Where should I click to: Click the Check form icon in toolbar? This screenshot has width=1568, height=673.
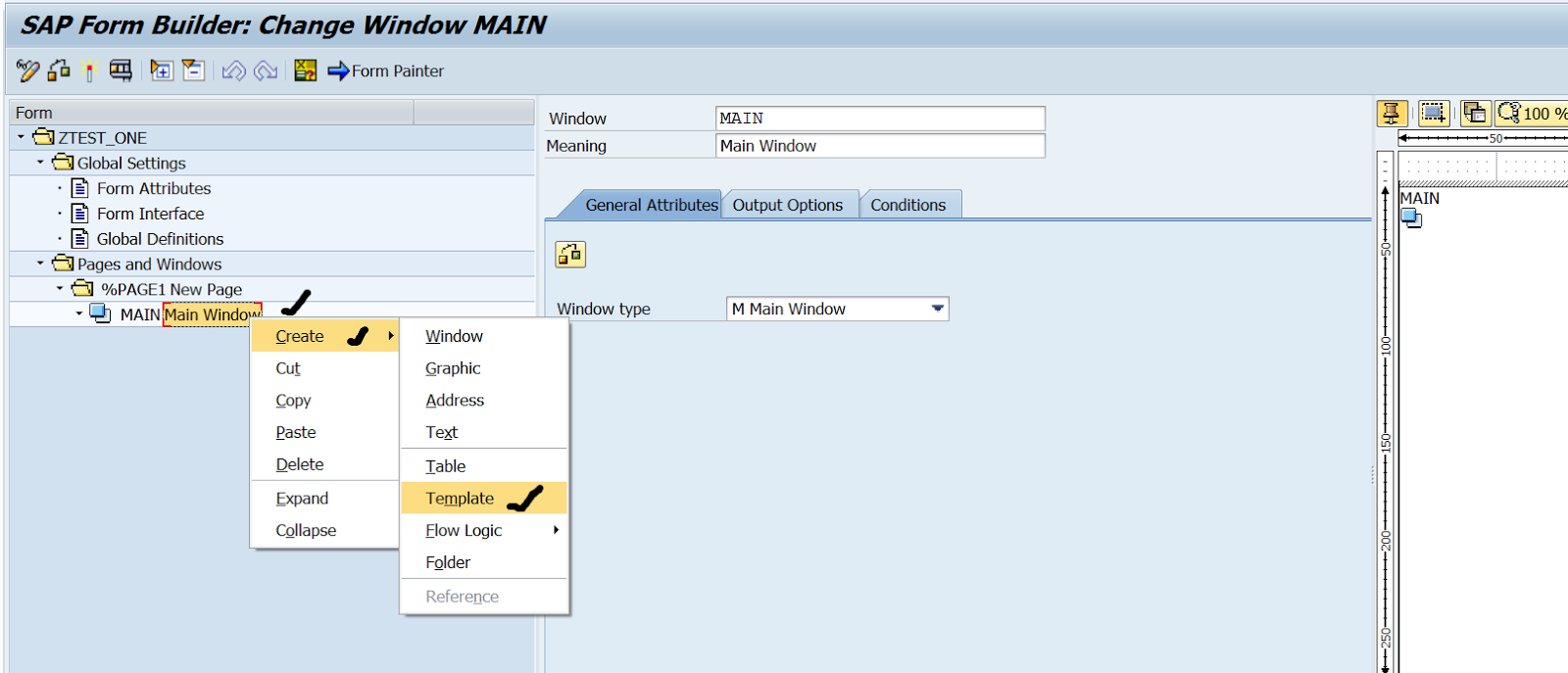pyautogui.click(x=59, y=71)
